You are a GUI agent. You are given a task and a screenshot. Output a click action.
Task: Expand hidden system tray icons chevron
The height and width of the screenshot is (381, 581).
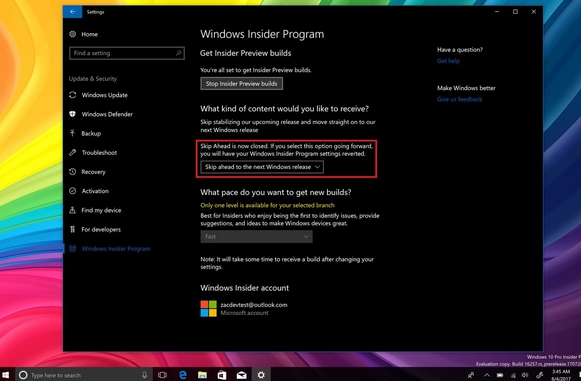click(x=487, y=375)
